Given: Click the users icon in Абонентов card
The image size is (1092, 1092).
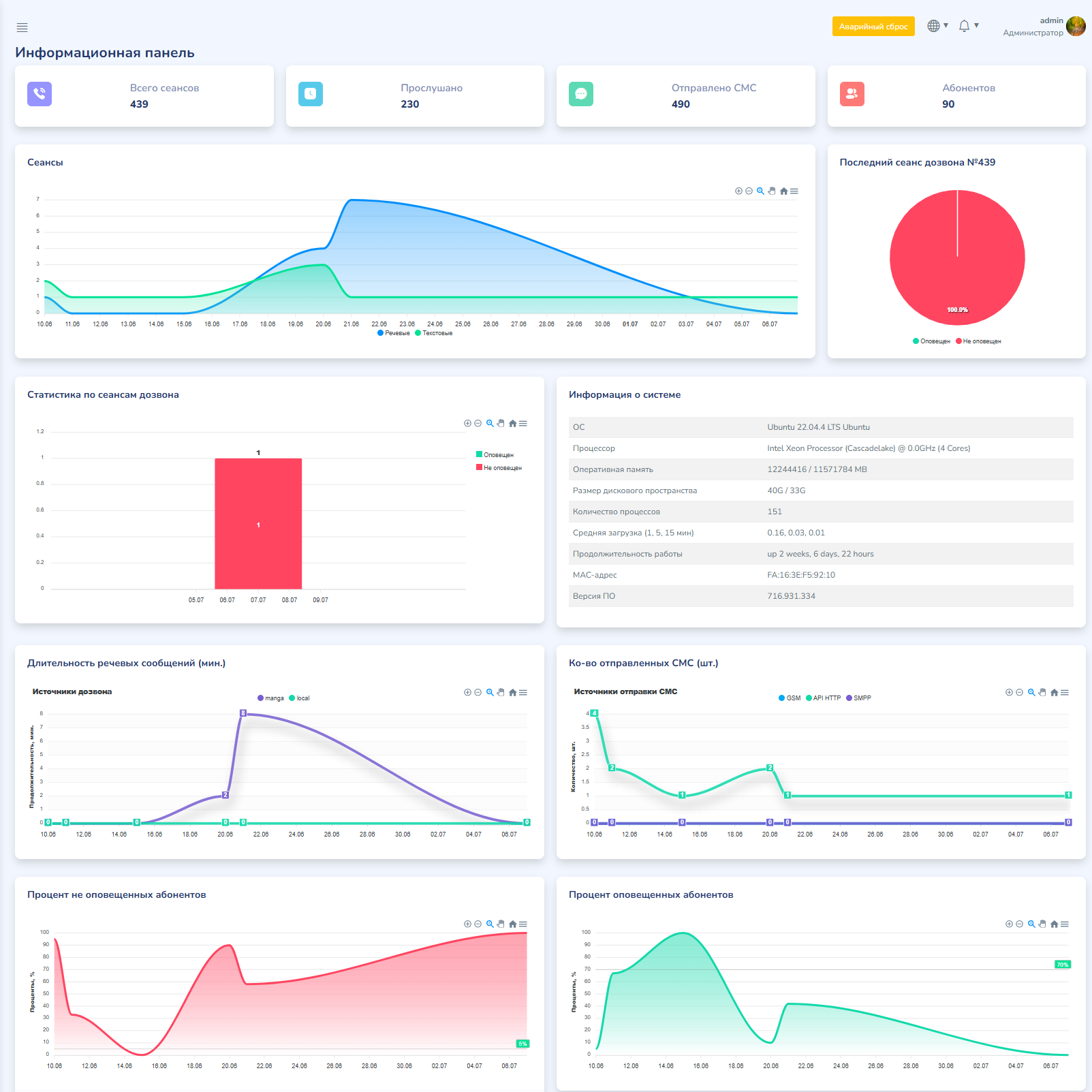Looking at the screenshot, I should [x=852, y=94].
